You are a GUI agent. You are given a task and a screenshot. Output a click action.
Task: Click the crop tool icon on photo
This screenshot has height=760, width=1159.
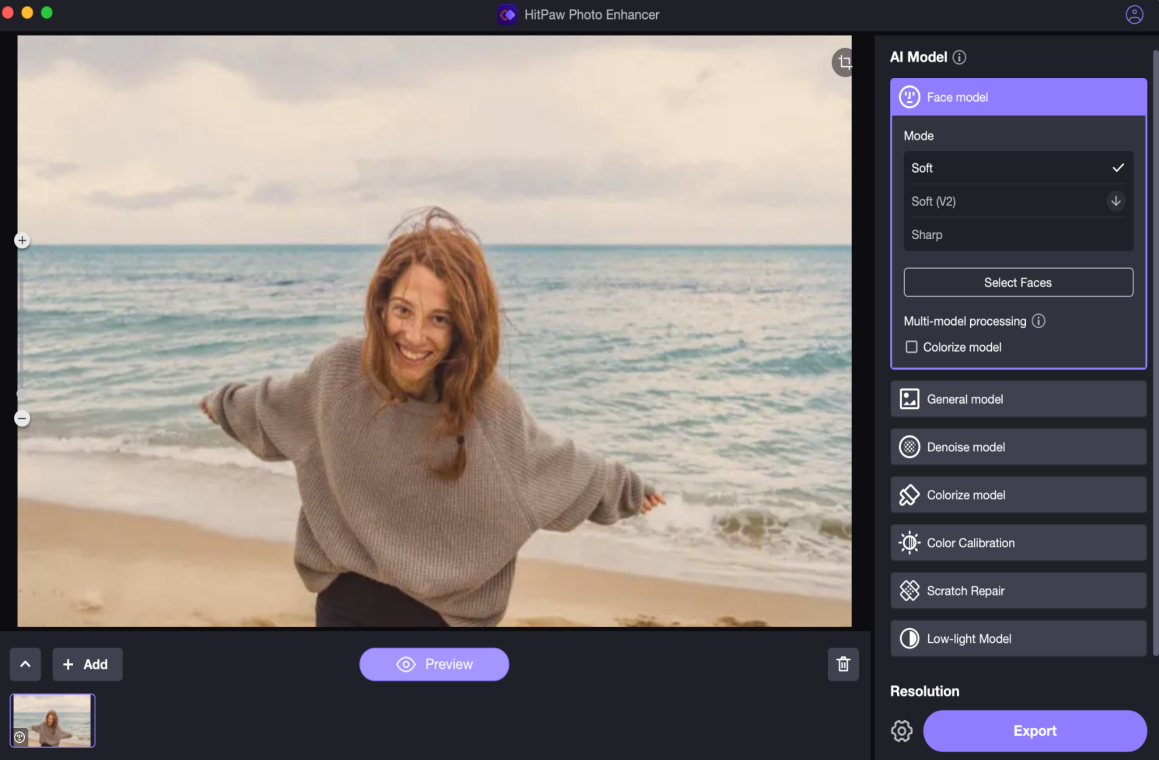pos(843,62)
